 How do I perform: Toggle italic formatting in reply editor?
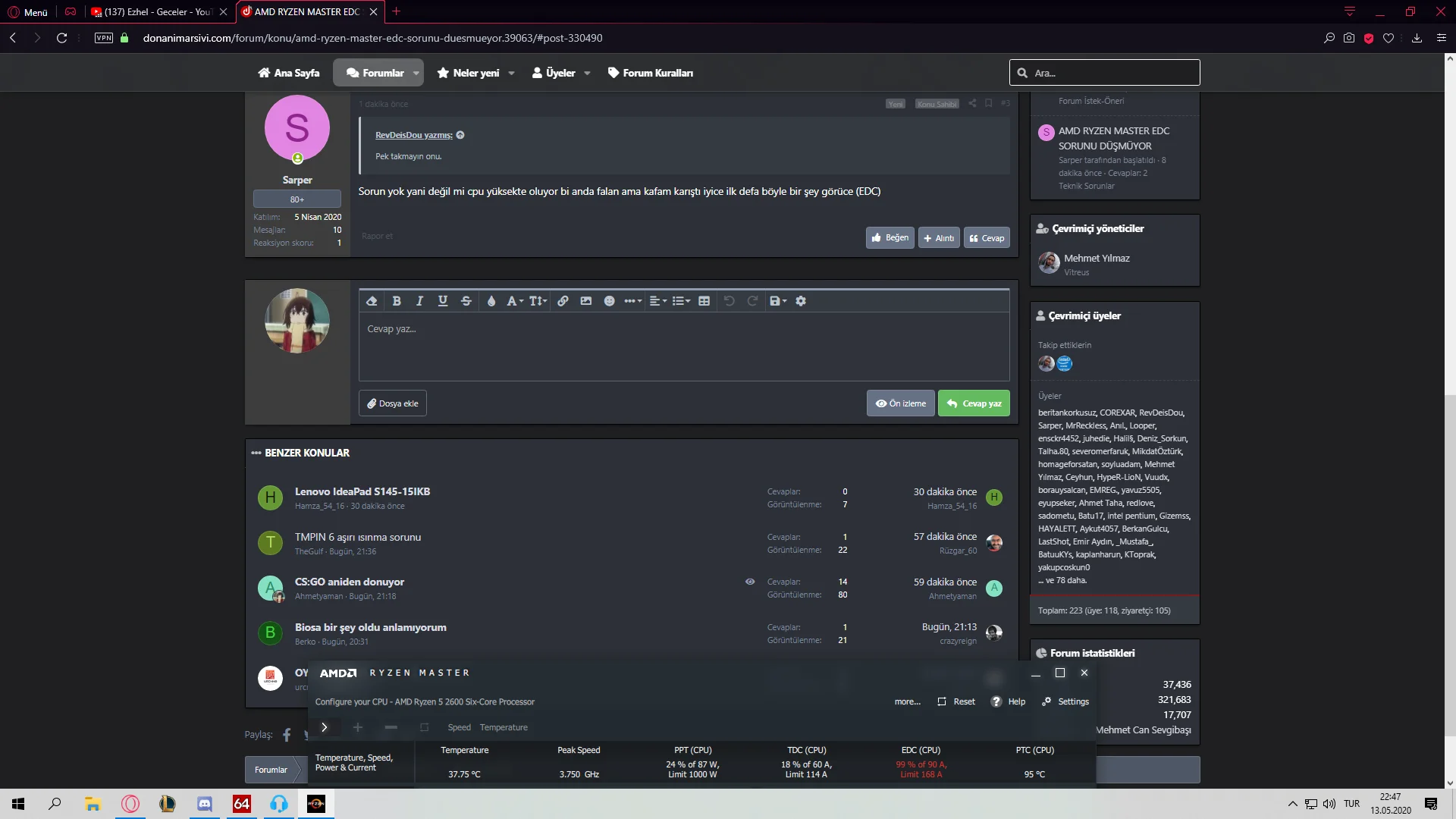coord(419,301)
